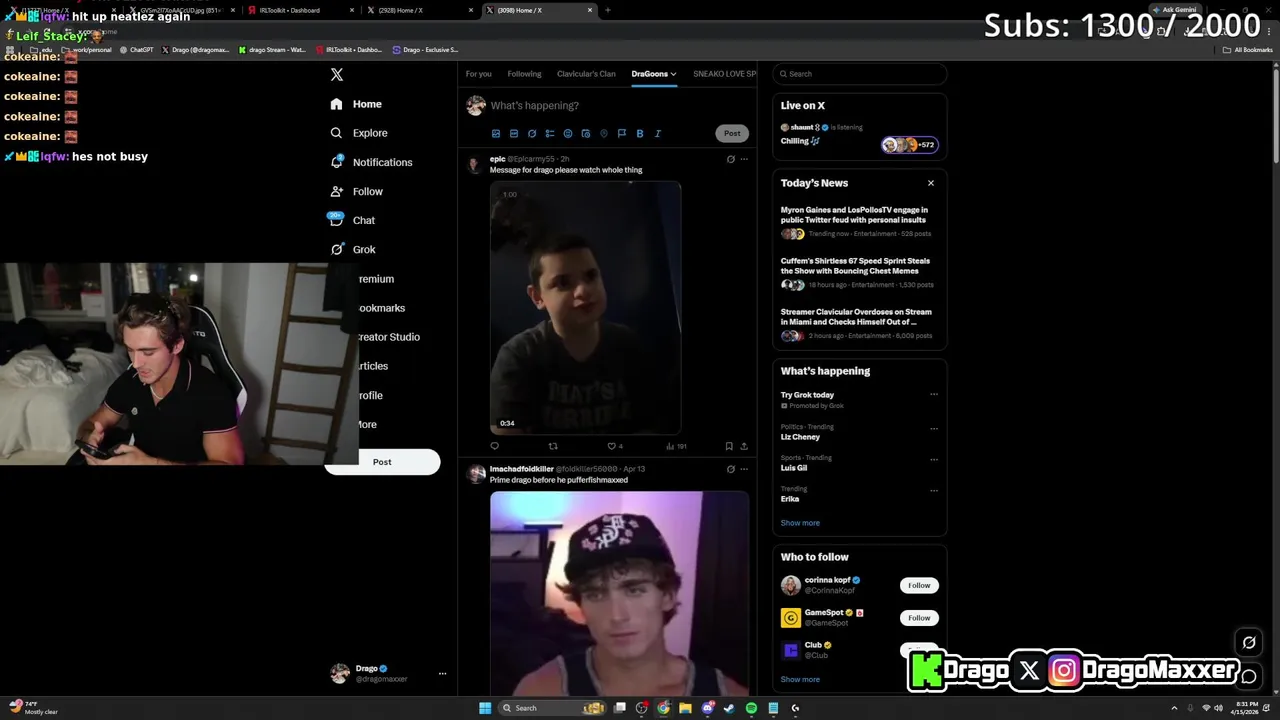Open Grok floating button at bottom right
This screenshot has width=1280, height=720.
click(1249, 643)
